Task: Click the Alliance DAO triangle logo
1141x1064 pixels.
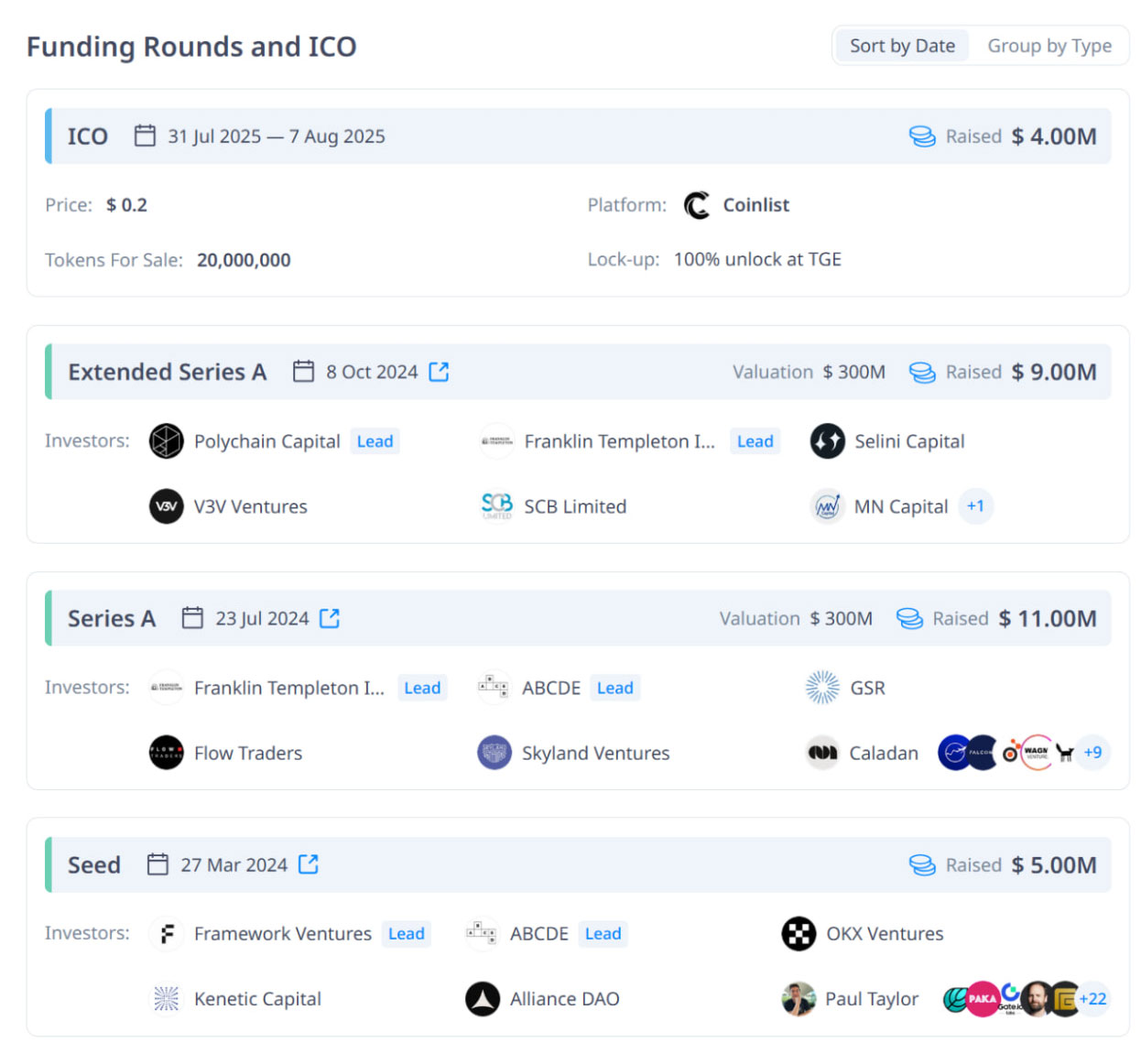Action: (483, 999)
